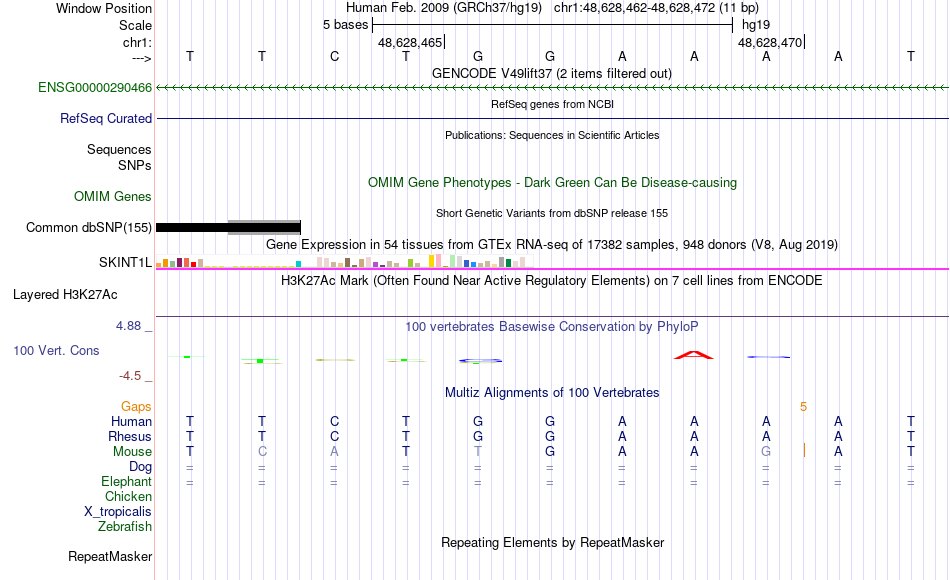Click the dbSNP release 155 title
The height and width of the screenshot is (580, 950).
[552, 213]
